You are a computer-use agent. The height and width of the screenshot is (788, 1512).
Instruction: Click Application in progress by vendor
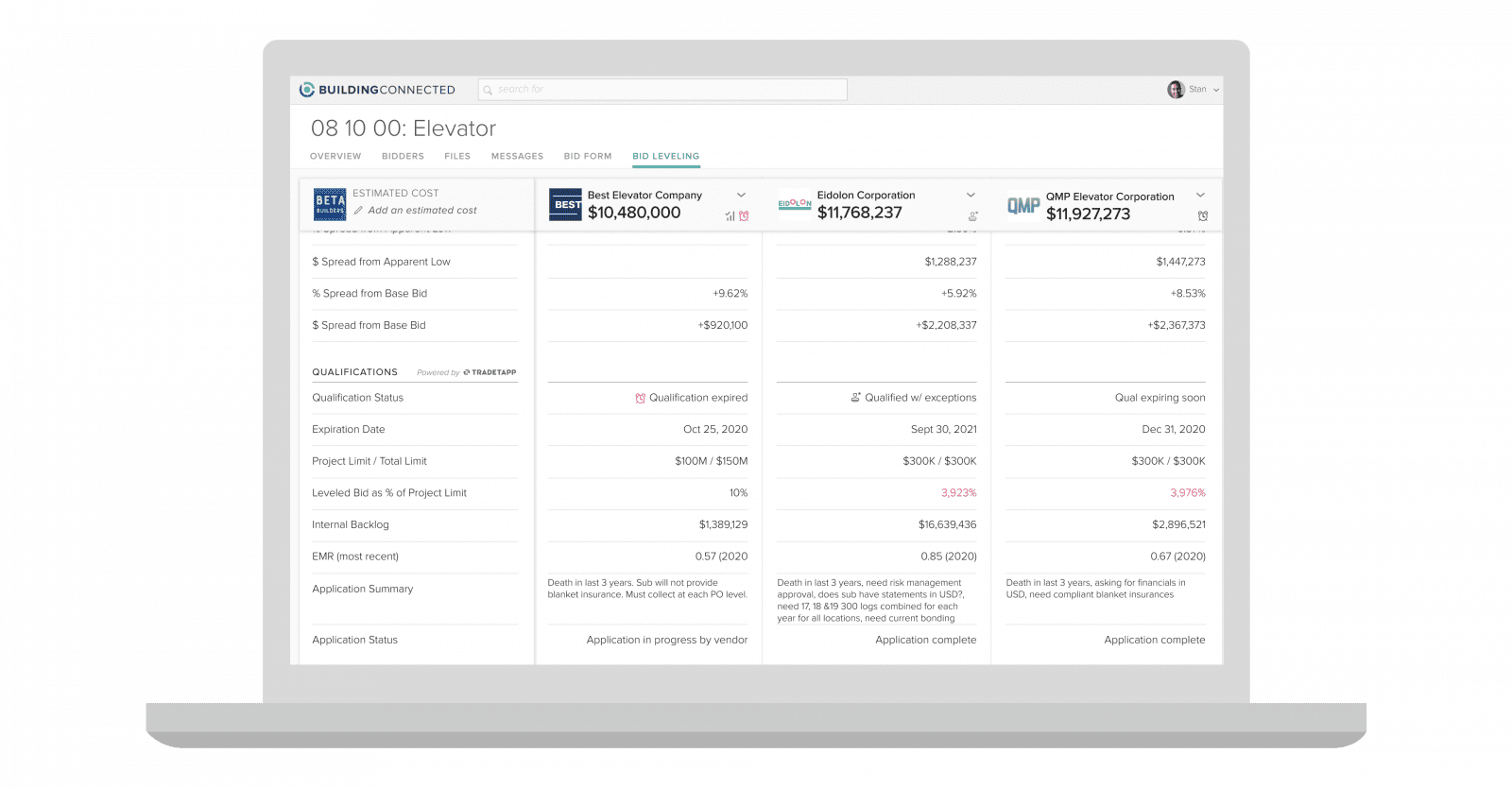coord(666,640)
